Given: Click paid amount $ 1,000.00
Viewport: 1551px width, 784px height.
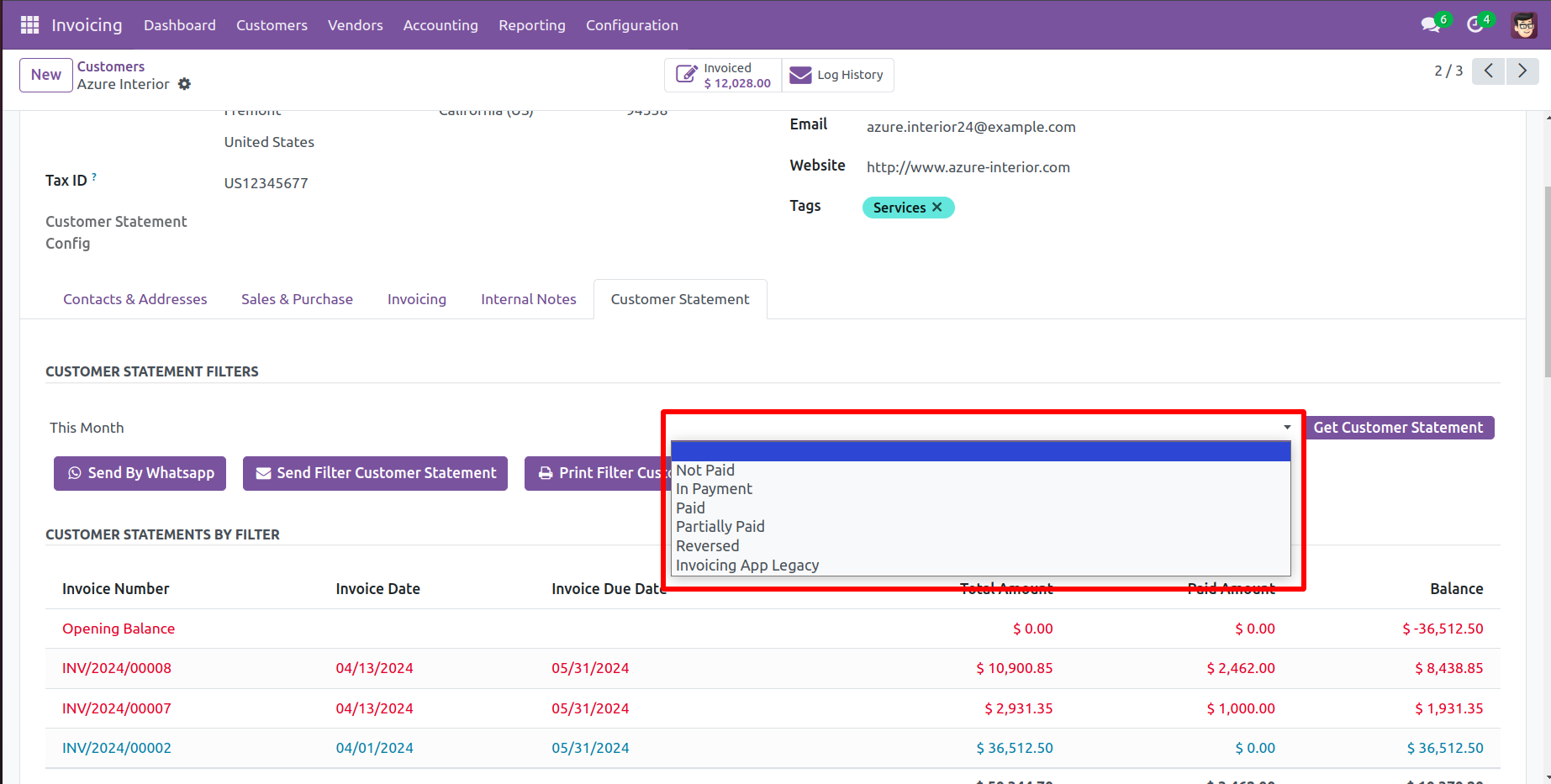Looking at the screenshot, I should tap(1241, 708).
